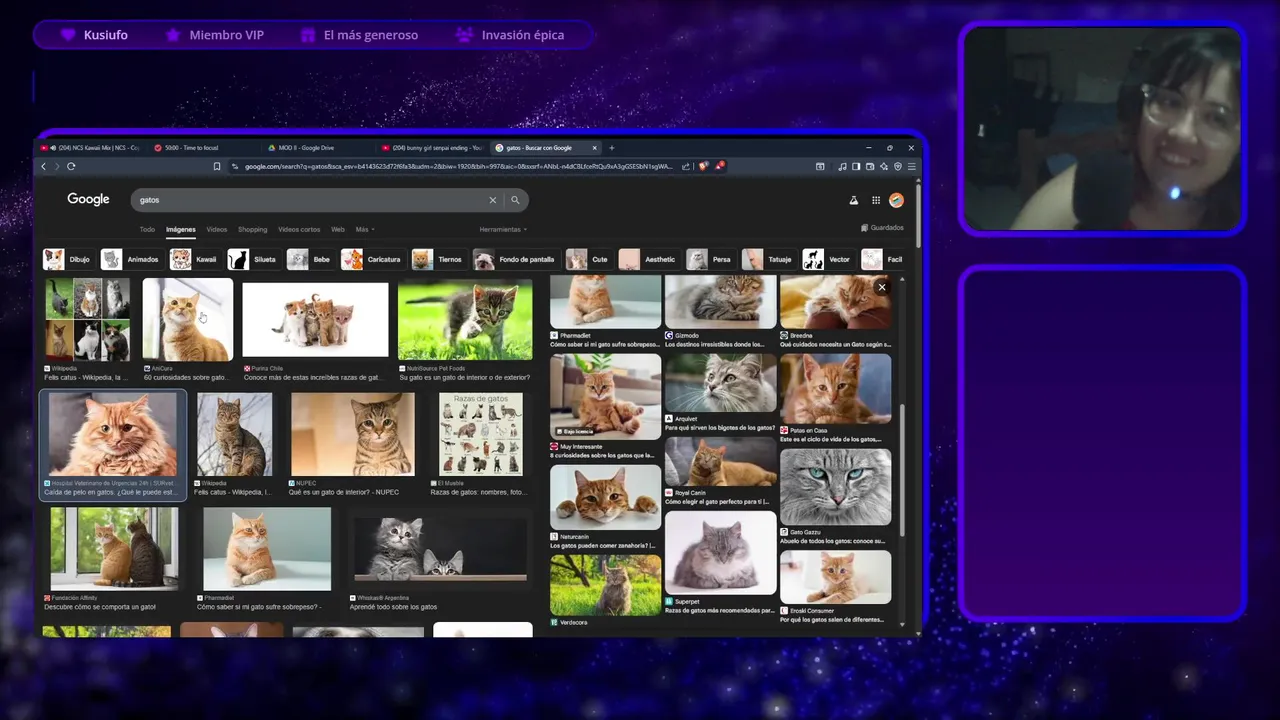Filter images by the Bebe chip
Screen dimensions: 1280x720
[310, 260]
